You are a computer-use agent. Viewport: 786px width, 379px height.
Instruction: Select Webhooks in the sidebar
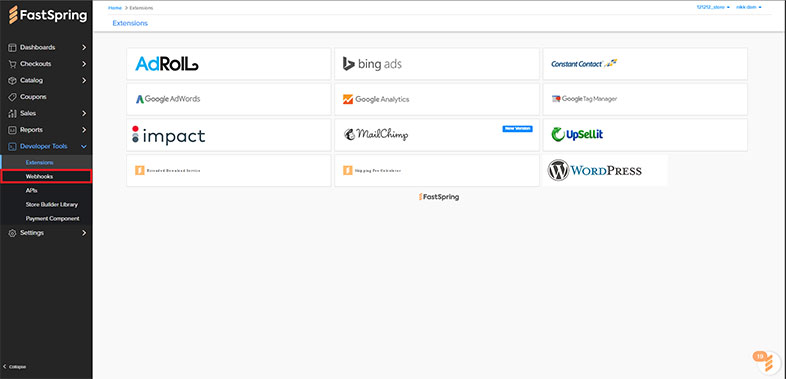46,176
